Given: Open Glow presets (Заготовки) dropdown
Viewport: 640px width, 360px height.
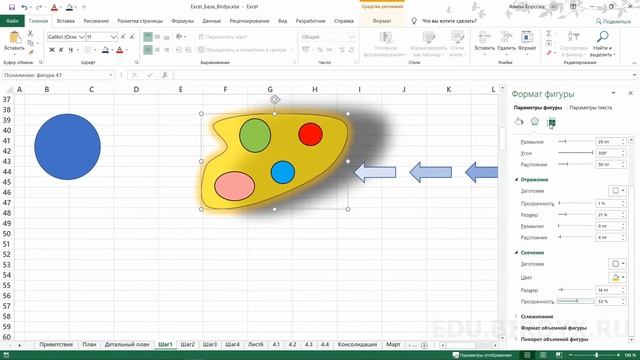Looking at the screenshot, I should tap(617, 264).
